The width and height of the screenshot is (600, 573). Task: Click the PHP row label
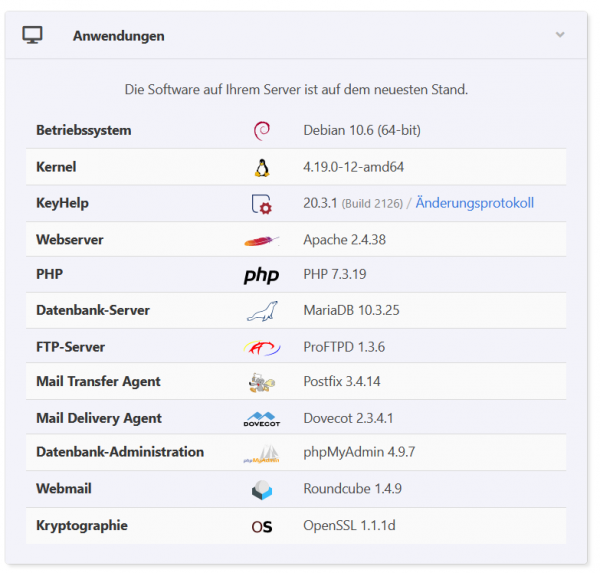pyautogui.click(x=49, y=274)
